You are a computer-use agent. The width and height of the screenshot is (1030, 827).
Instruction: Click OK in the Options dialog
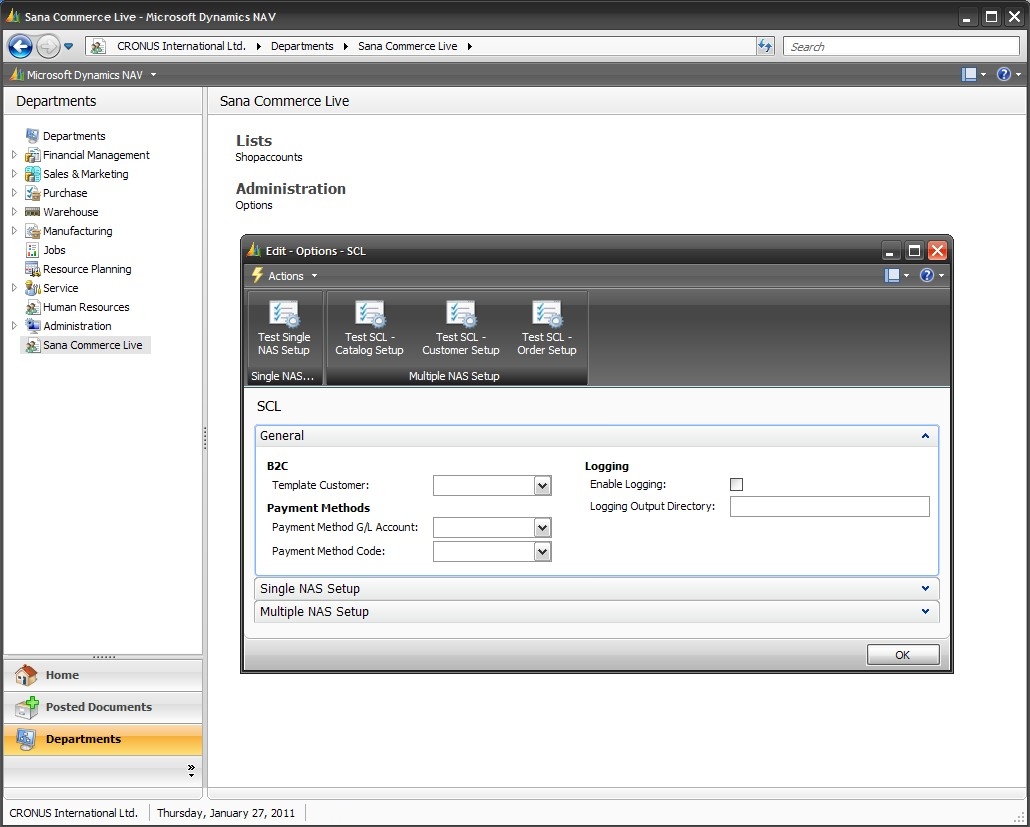pos(903,655)
